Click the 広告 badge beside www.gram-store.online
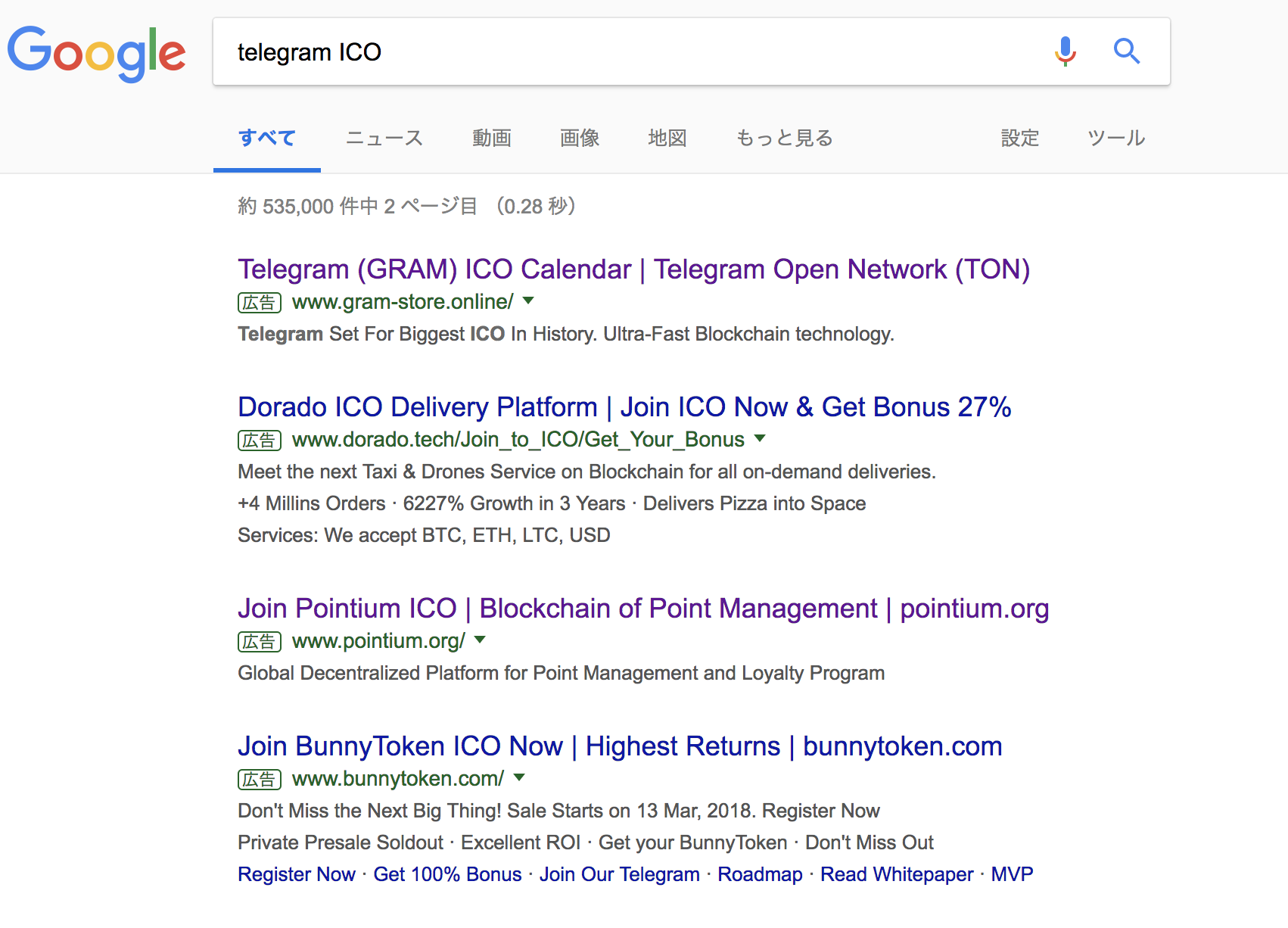1288x928 pixels. tap(260, 303)
